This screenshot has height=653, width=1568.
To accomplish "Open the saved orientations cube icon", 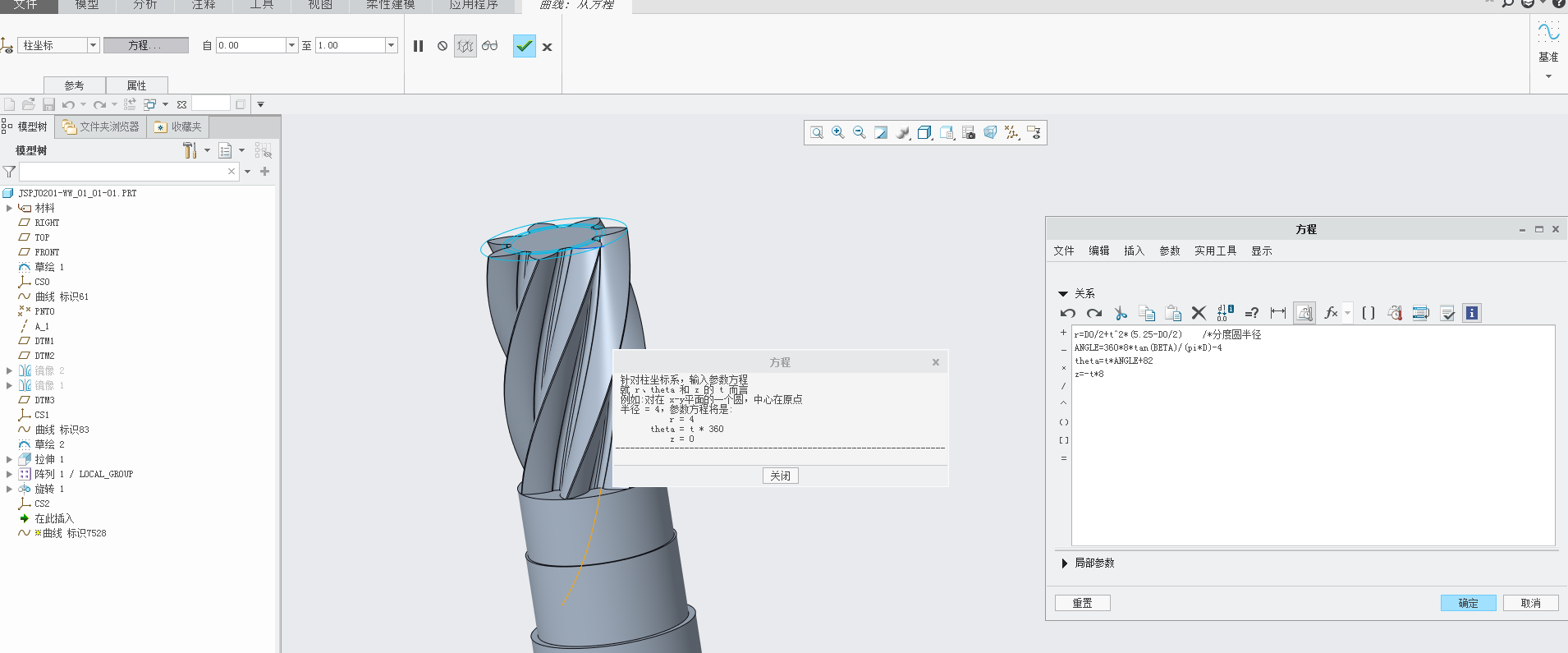I will point(925,132).
